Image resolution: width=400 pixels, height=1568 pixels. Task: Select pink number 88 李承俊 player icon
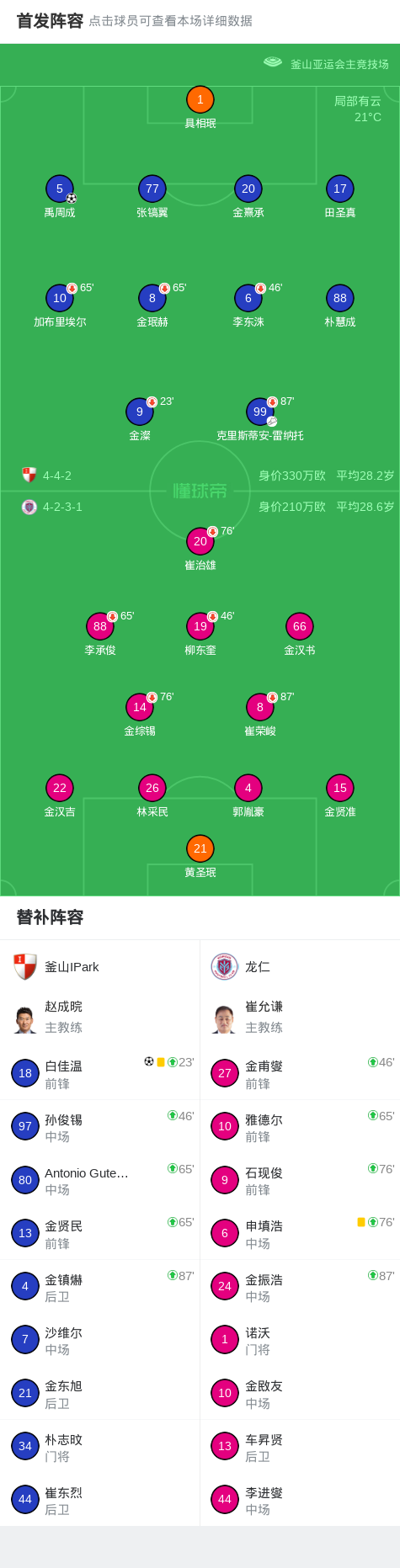[x=99, y=626]
